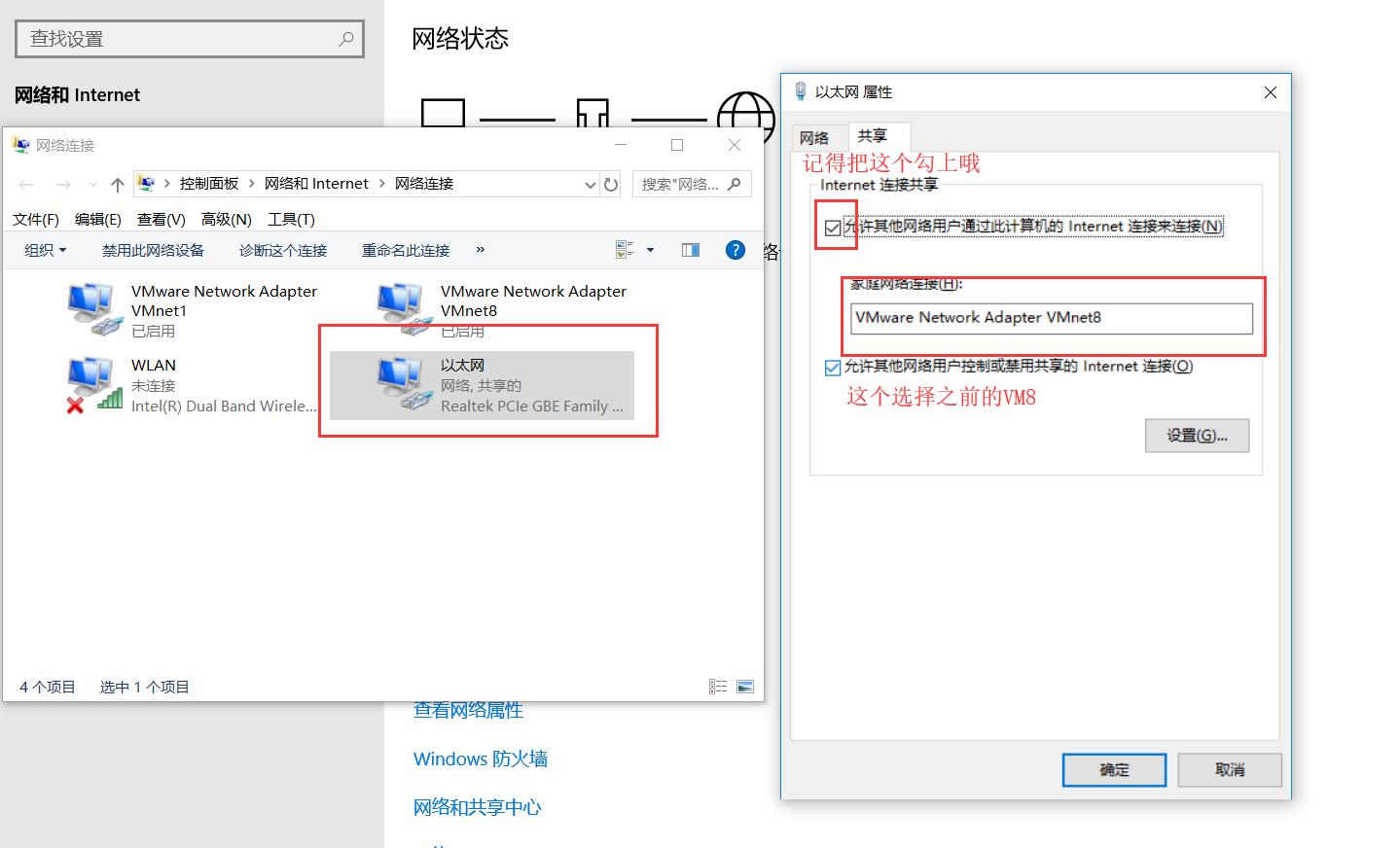
Task: Expand the 组织 dropdown menu
Action: [46, 250]
